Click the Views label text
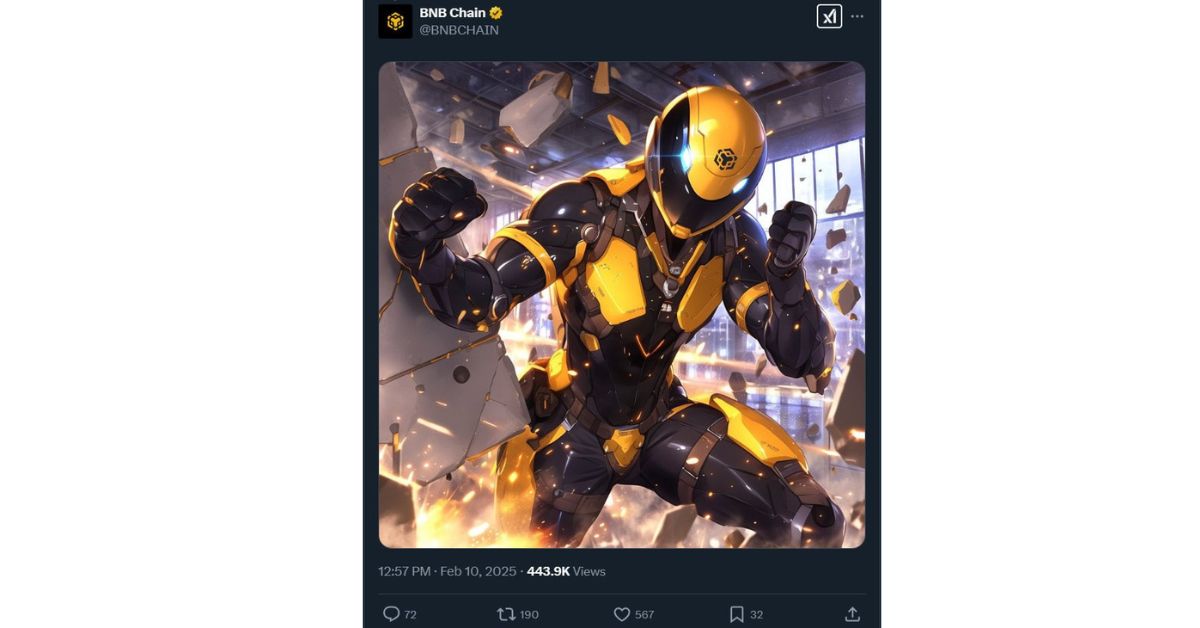Screen dimensions: 1200x628 (589, 572)
